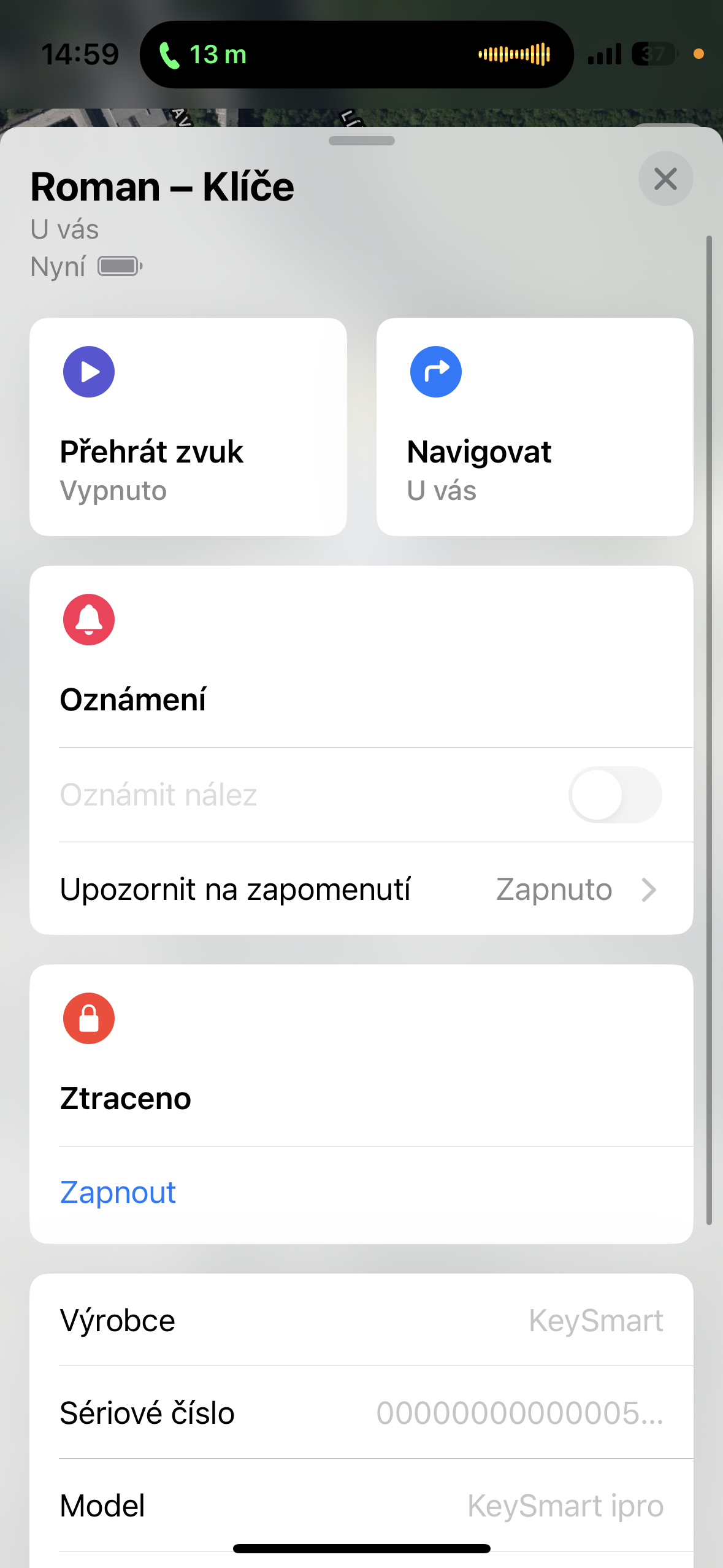Close the Roman – Klíče panel
Image resolution: width=723 pixels, height=1568 pixels.
[x=665, y=179]
